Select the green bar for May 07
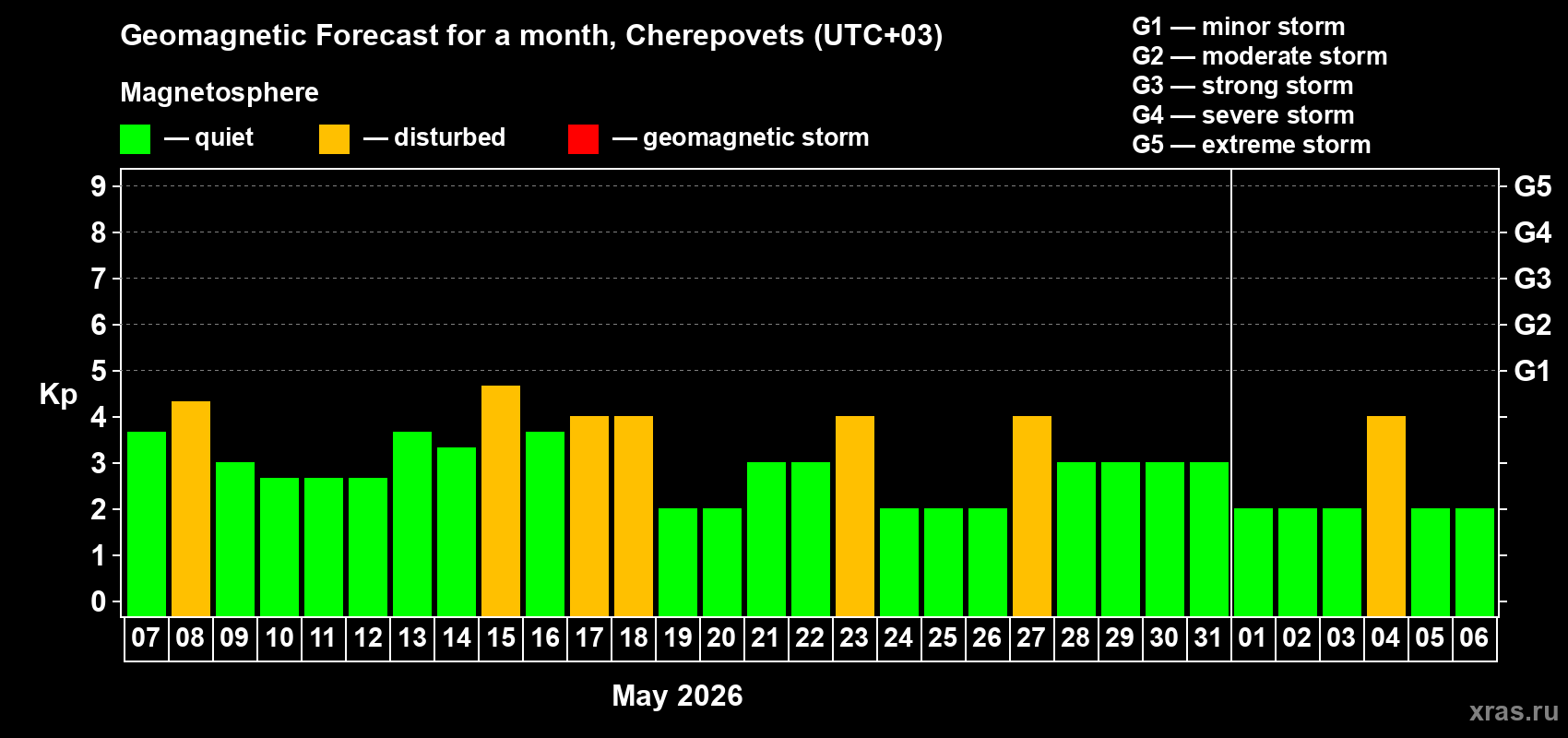Image resolution: width=1568 pixels, height=738 pixels. click(x=147, y=524)
